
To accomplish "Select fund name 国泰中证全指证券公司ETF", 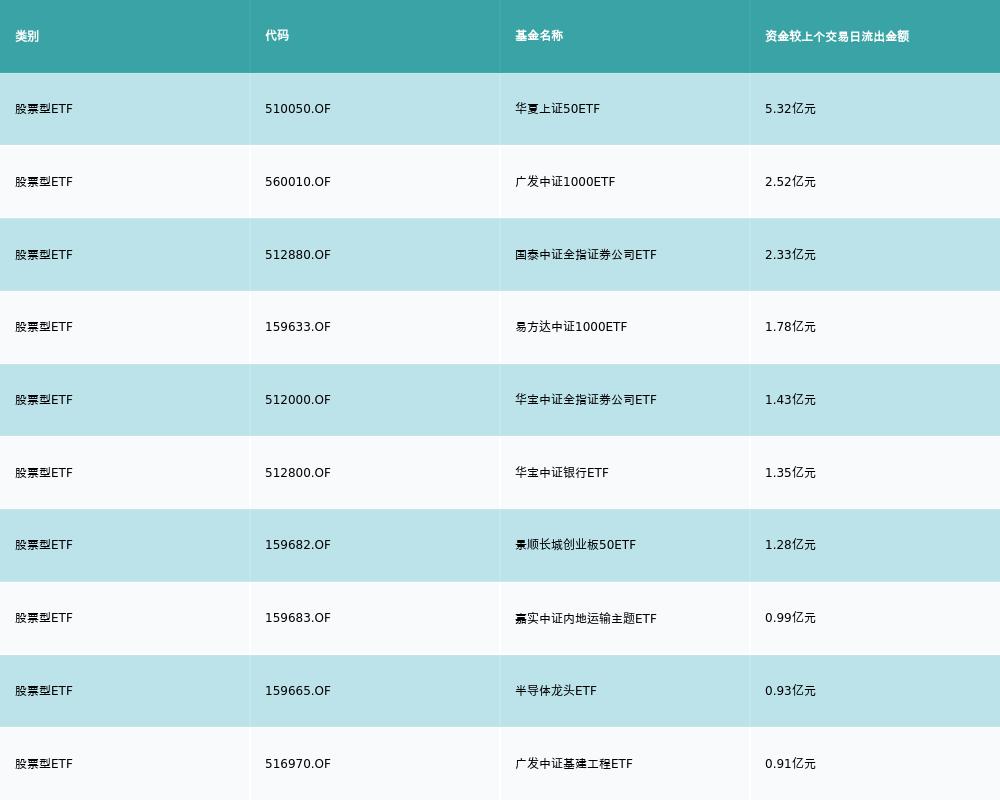I will pyautogui.click(x=585, y=255).
